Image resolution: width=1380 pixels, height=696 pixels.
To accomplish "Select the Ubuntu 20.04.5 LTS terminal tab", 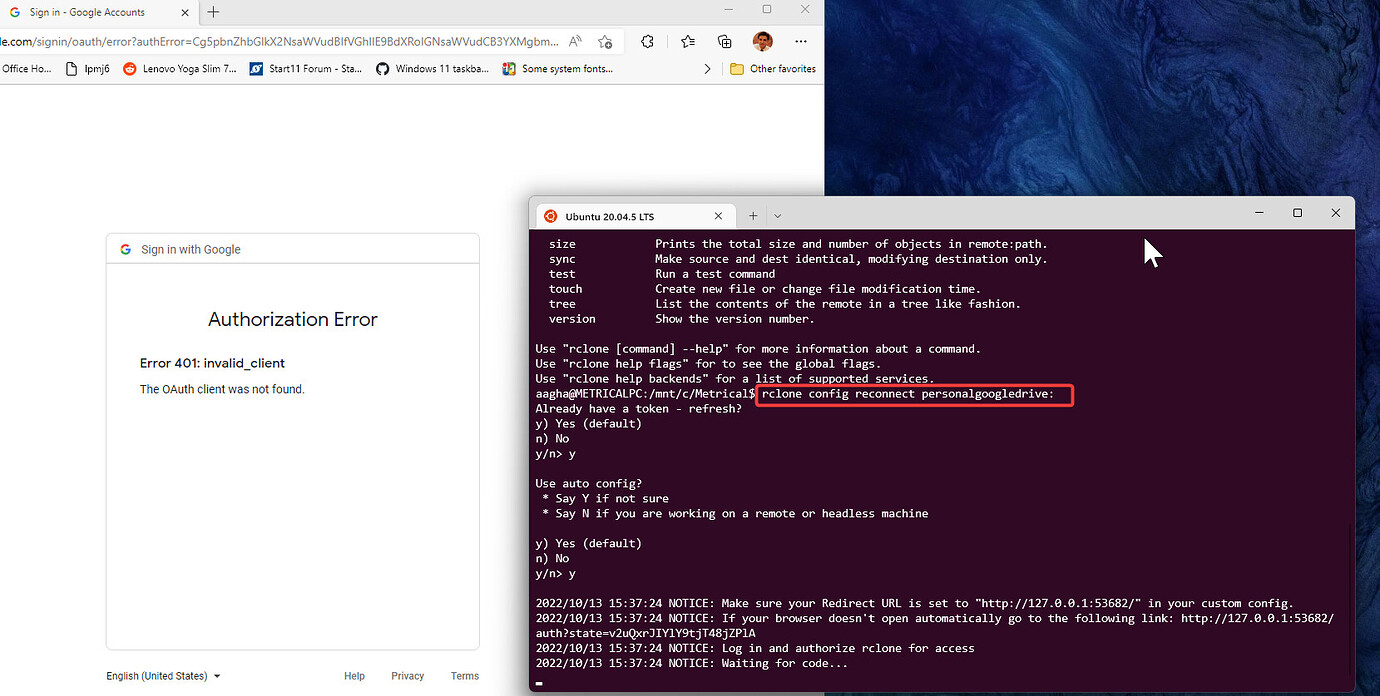I will click(634, 215).
